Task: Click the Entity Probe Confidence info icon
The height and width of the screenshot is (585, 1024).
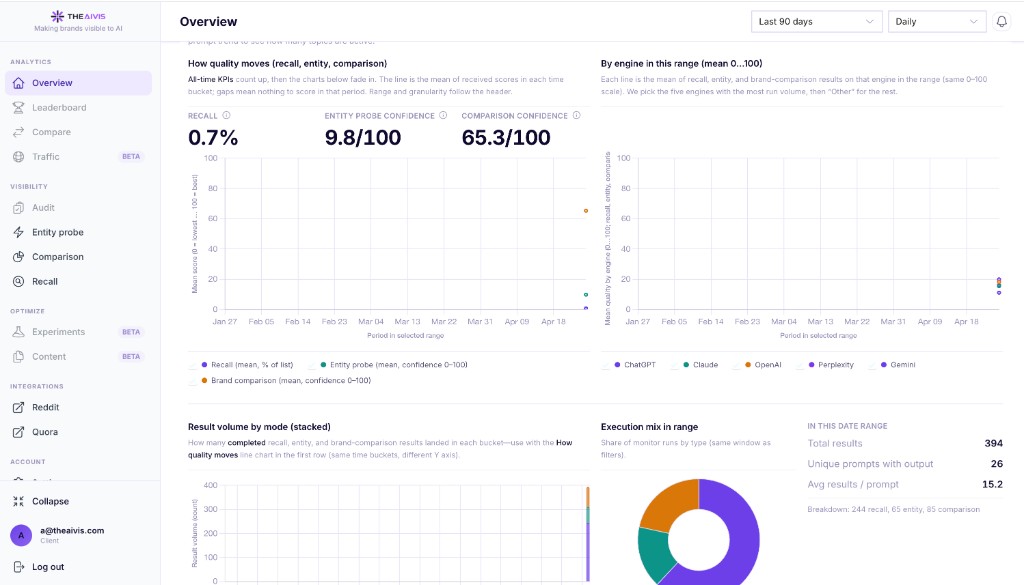Action: [x=443, y=116]
